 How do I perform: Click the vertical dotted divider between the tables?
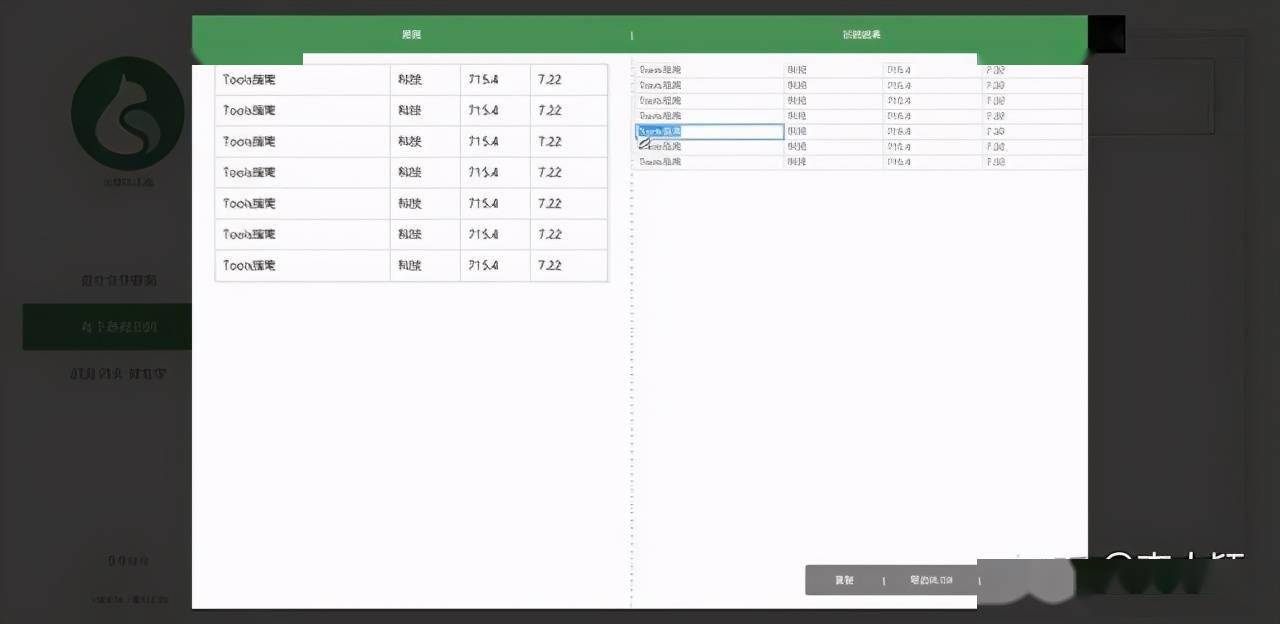[631, 330]
